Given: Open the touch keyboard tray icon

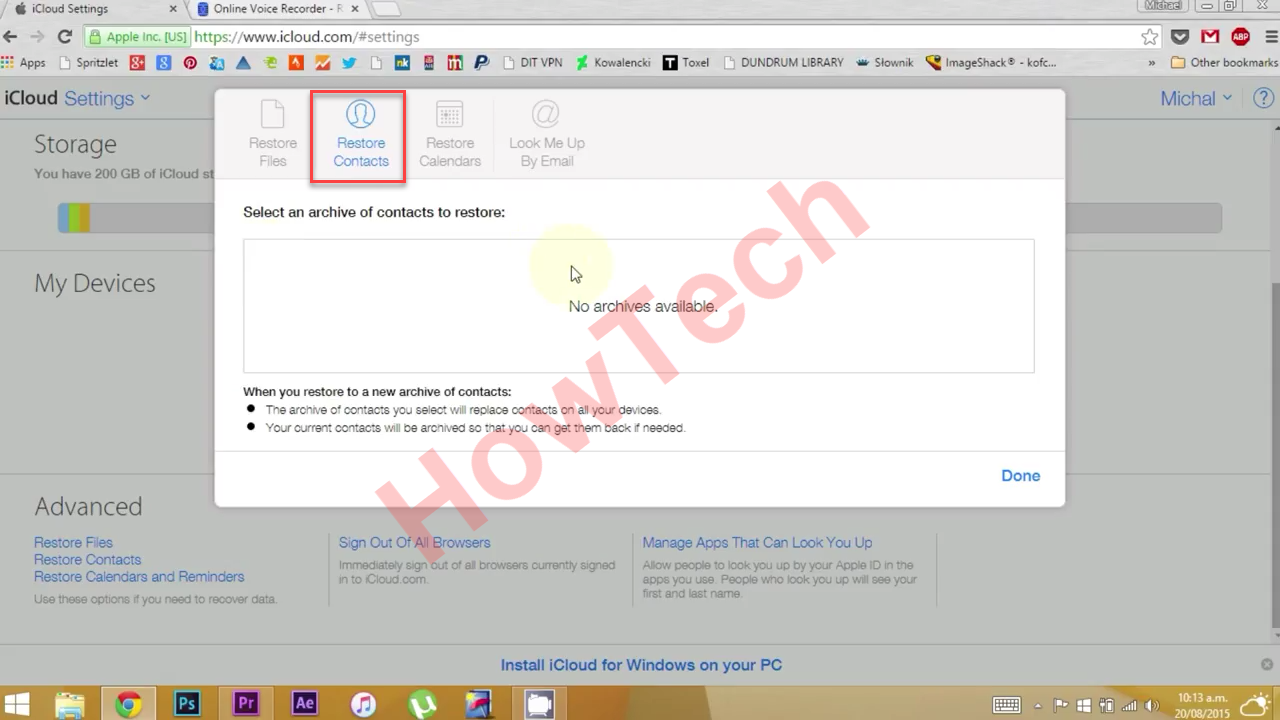Looking at the screenshot, I should (x=1006, y=704).
